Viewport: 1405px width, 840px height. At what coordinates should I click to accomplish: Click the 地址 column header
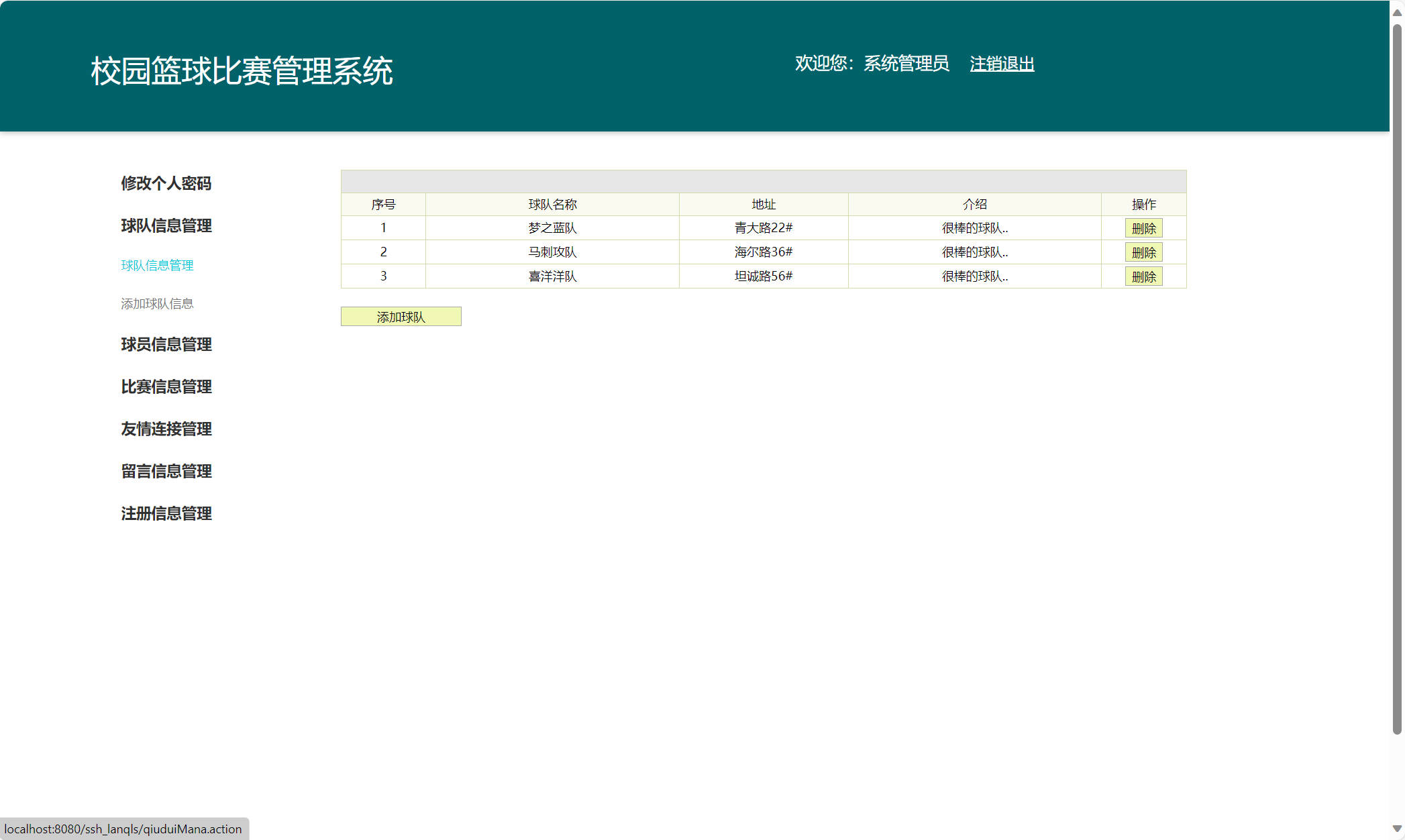[764, 204]
